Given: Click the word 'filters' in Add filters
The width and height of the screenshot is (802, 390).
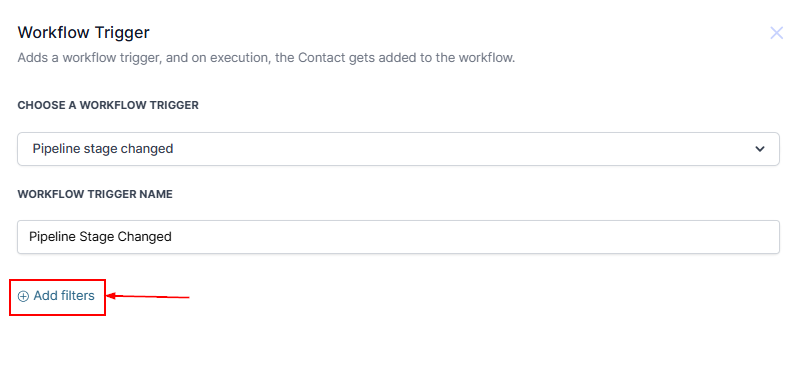Looking at the screenshot, I should (78, 296).
